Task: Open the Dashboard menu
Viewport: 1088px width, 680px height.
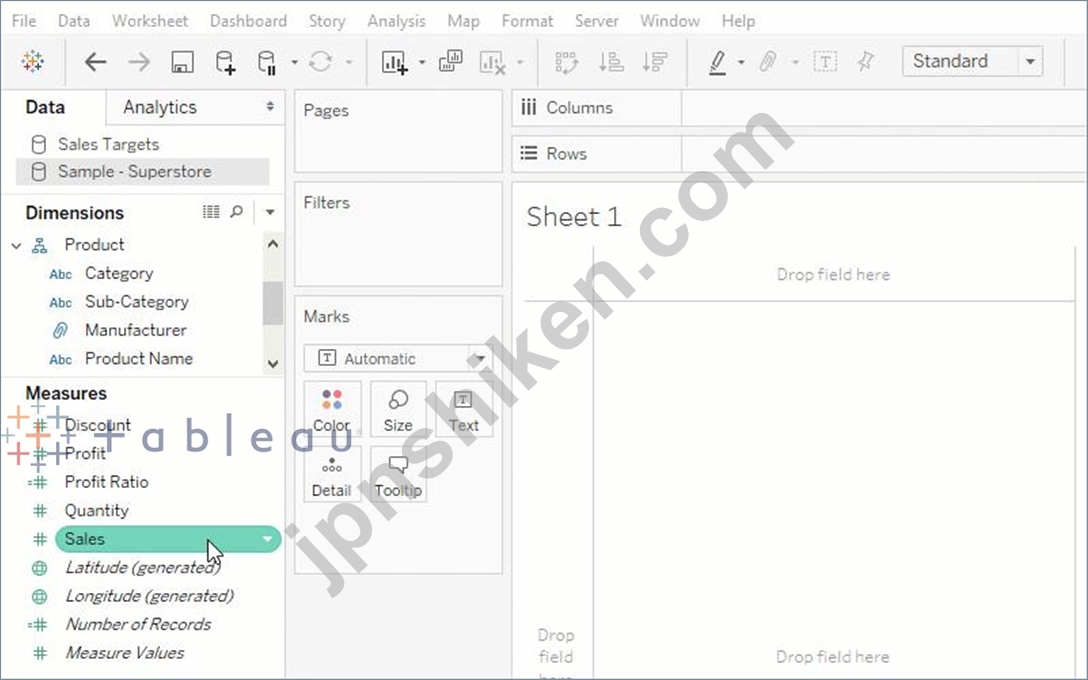Action: (248, 21)
